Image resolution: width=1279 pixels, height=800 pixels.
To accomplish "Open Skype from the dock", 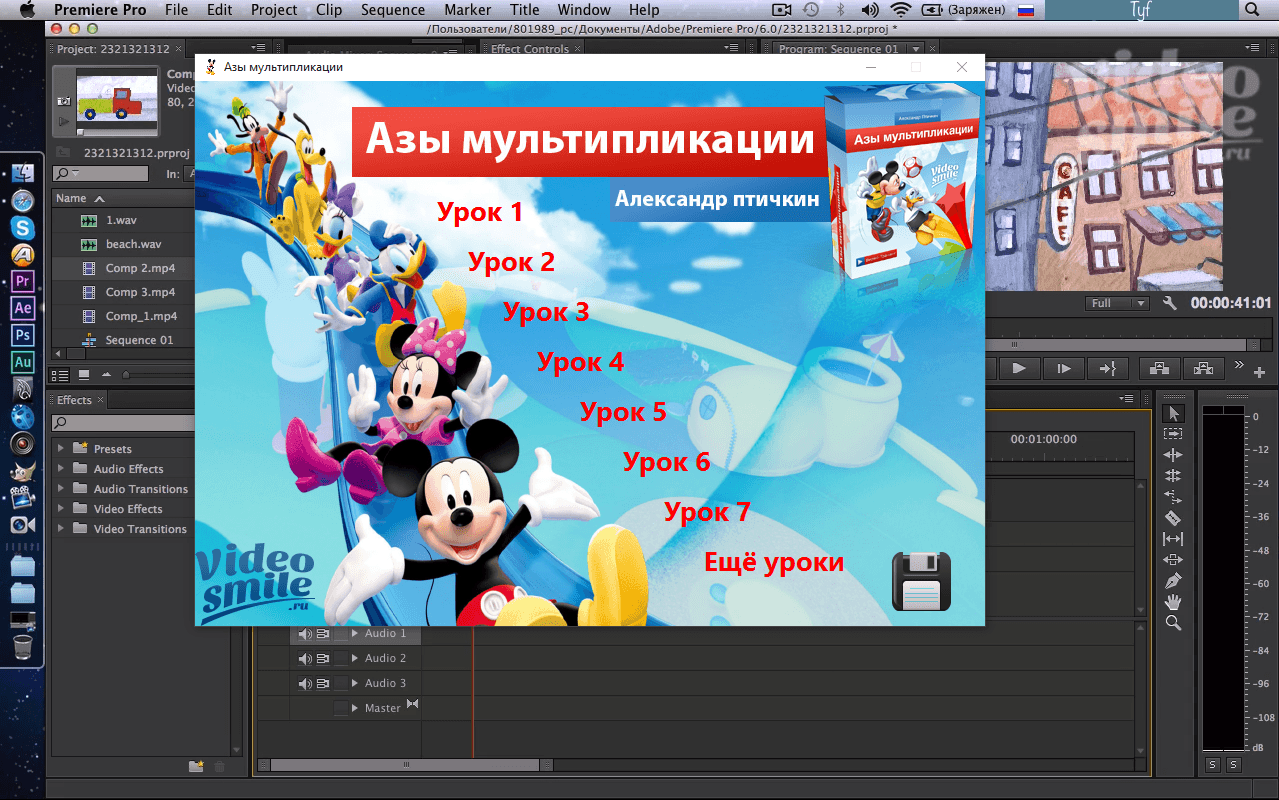I will pyautogui.click(x=23, y=227).
